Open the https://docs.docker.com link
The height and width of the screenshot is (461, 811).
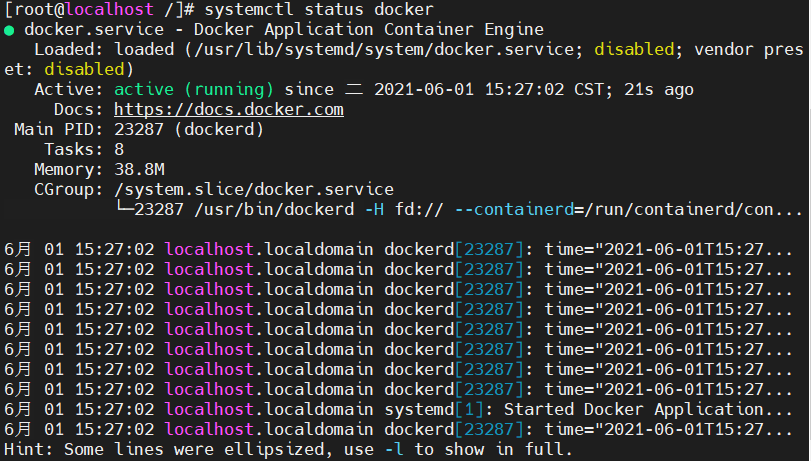(229, 110)
